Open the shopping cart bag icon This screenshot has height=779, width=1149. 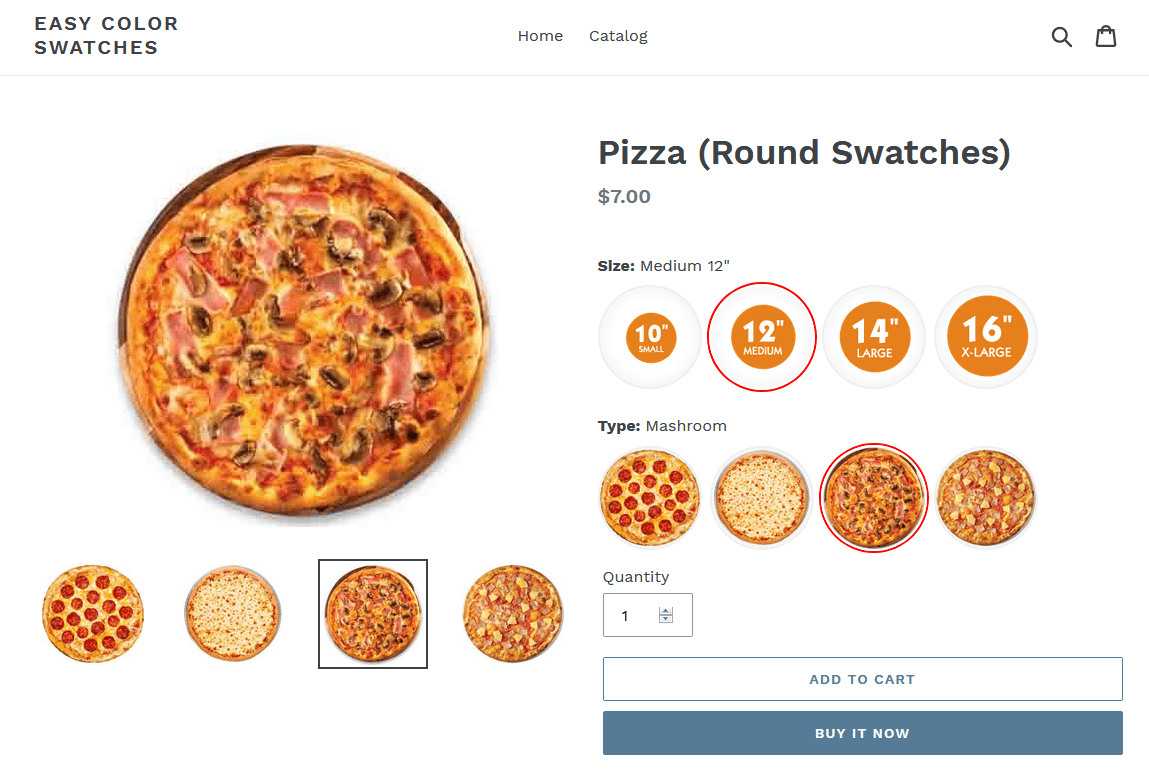(x=1105, y=37)
